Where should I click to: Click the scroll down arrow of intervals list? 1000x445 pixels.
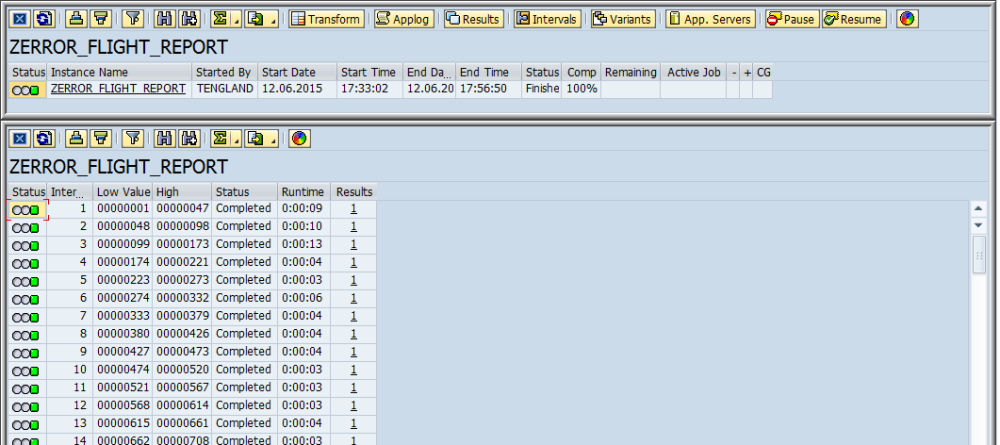tap(979, 225)
